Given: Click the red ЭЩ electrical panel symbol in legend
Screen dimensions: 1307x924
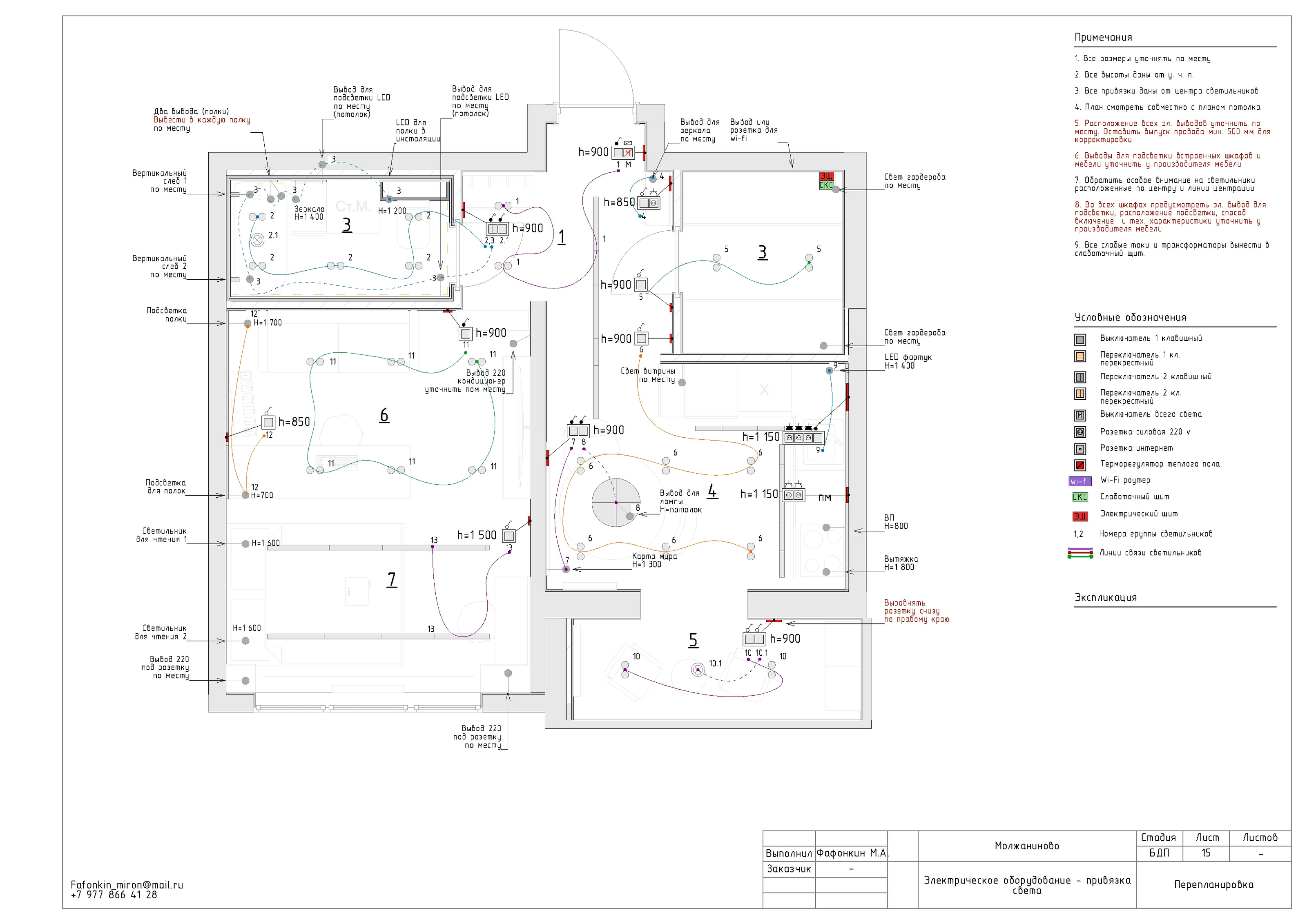Looking at the screenshot, I should click(1080, 516).
